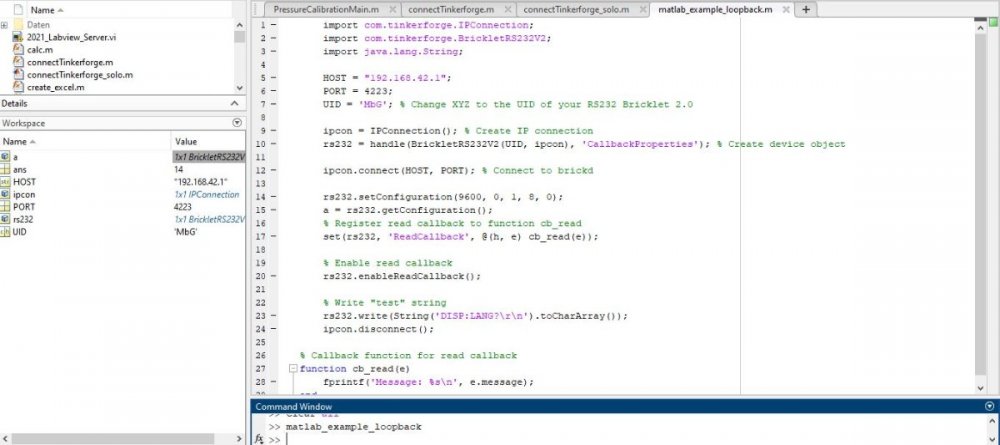The image size is (1000, 445).
Task: Expand the Details panel chevron
Action: pyautogui.click(x=237, y=103)
